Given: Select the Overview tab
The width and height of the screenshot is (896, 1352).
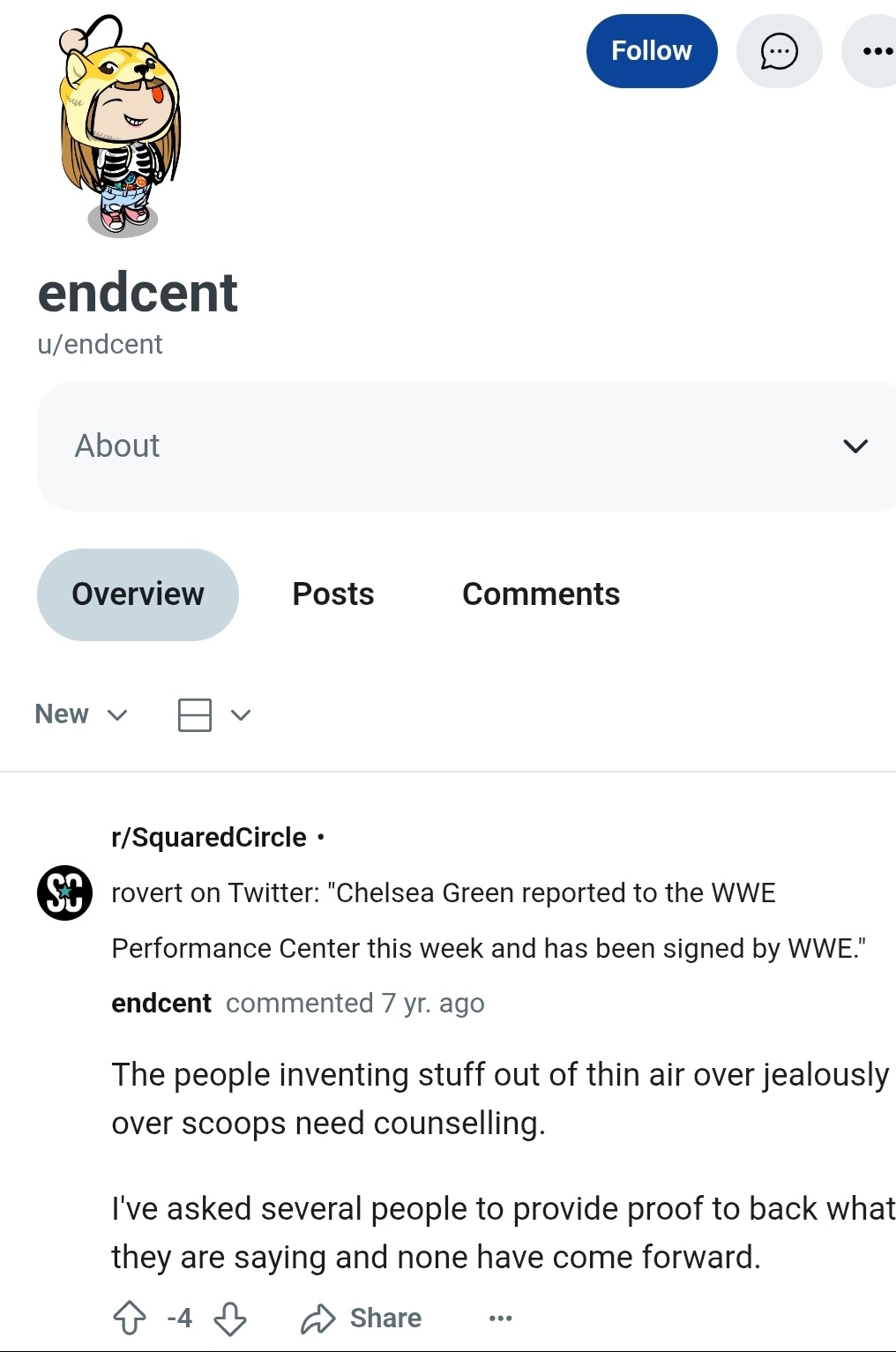Looking at the screenshot, I should click(x=138, y=594).
